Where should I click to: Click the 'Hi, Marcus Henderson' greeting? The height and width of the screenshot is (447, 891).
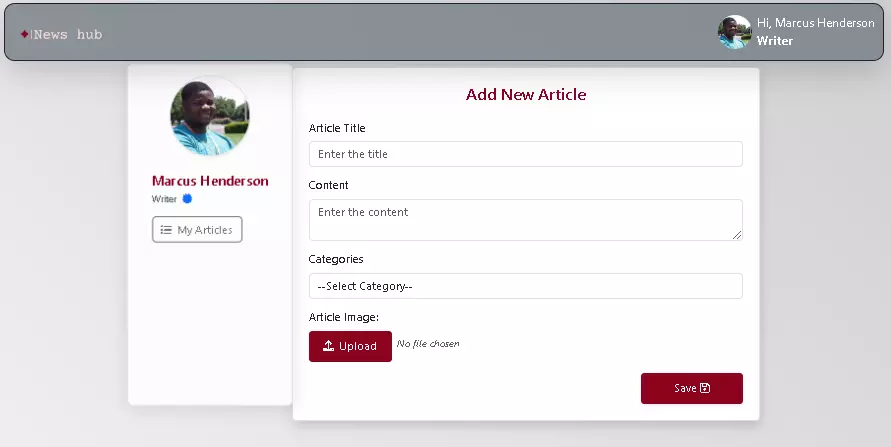[x=815, y=23]
